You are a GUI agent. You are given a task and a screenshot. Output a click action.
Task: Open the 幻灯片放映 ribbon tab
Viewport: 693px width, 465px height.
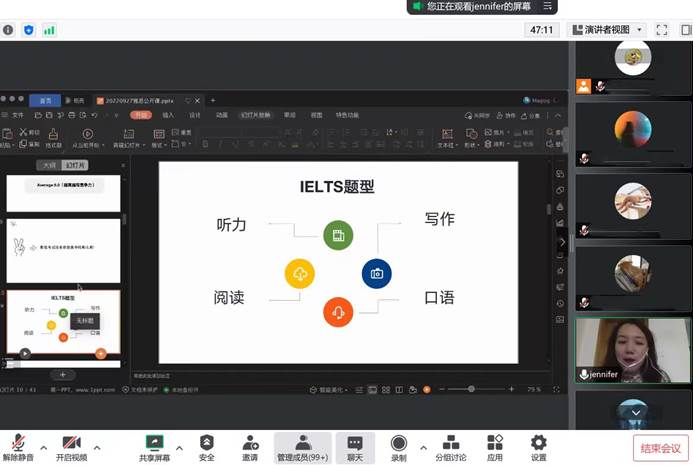coord(255,115)
